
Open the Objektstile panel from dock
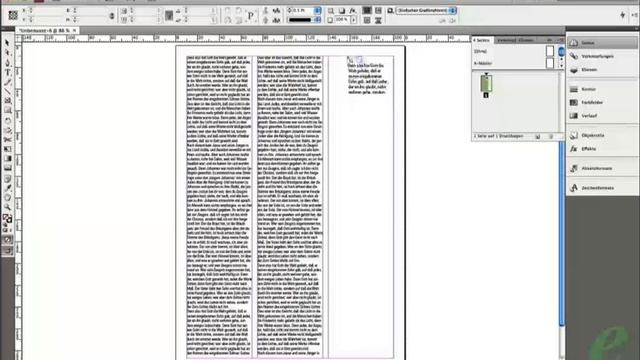click(602, 135)
